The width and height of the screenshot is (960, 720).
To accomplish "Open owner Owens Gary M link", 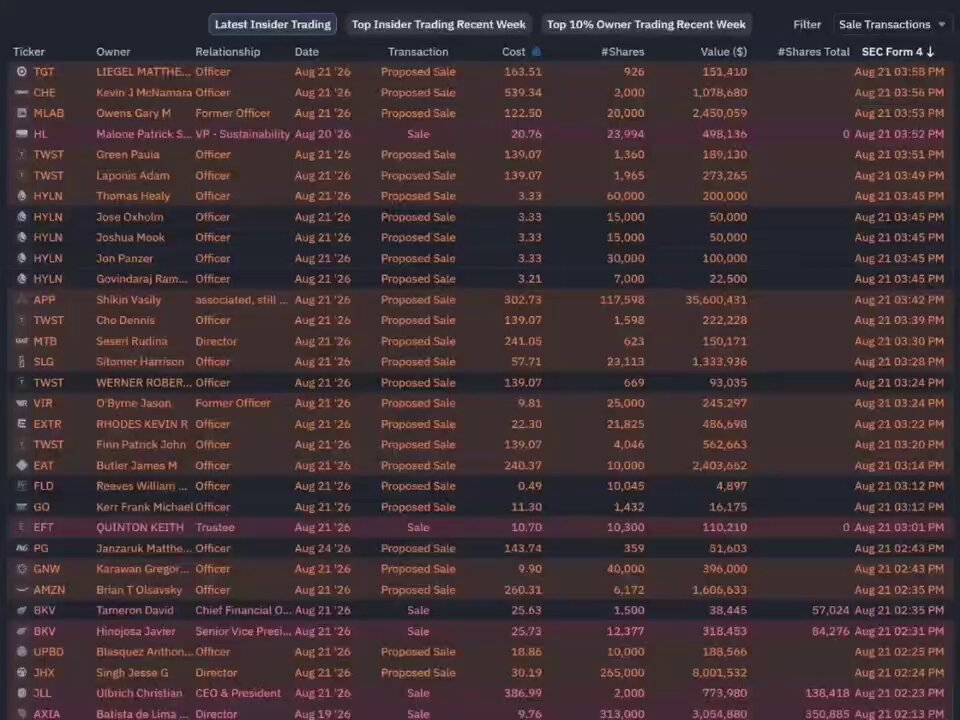I will pyautogui.click(x=133, y=113).
